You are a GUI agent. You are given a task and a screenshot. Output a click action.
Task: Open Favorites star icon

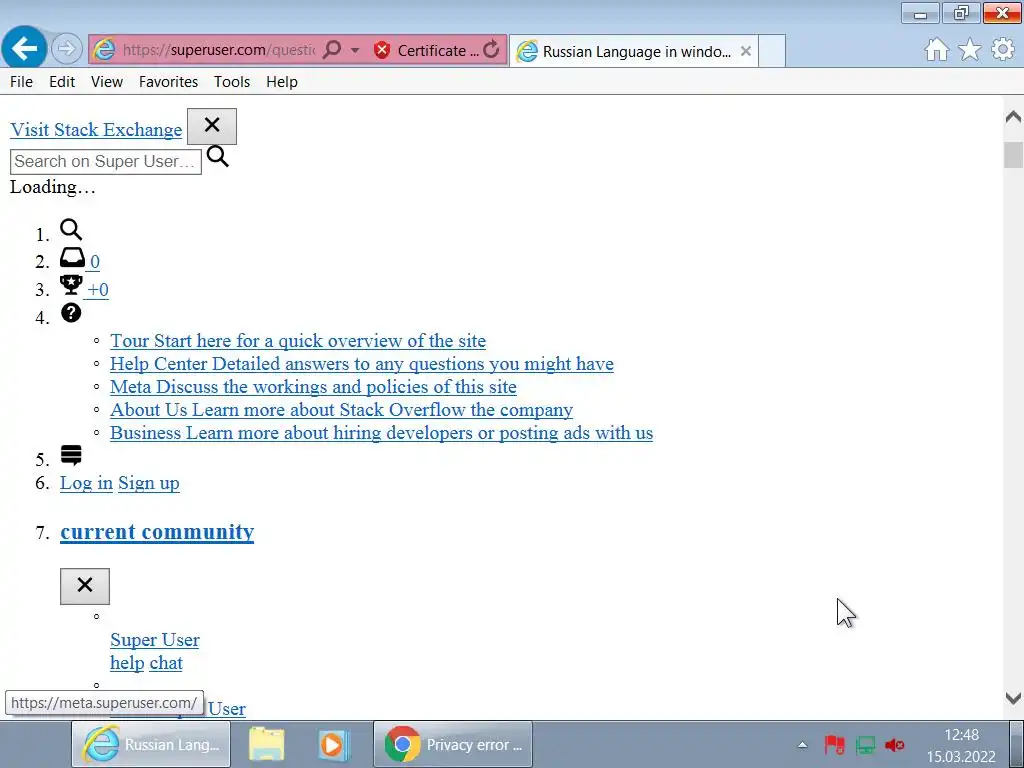point(970,50)
